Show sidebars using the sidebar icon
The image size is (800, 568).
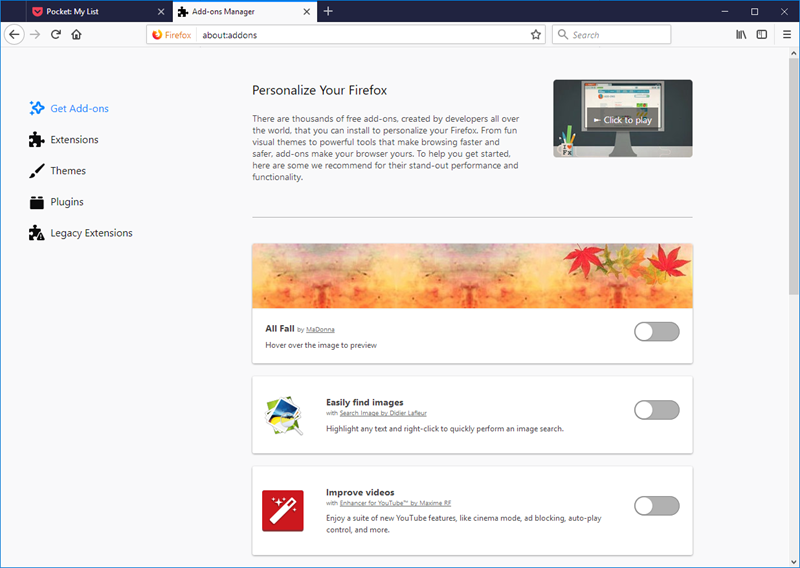click(762, 34)
